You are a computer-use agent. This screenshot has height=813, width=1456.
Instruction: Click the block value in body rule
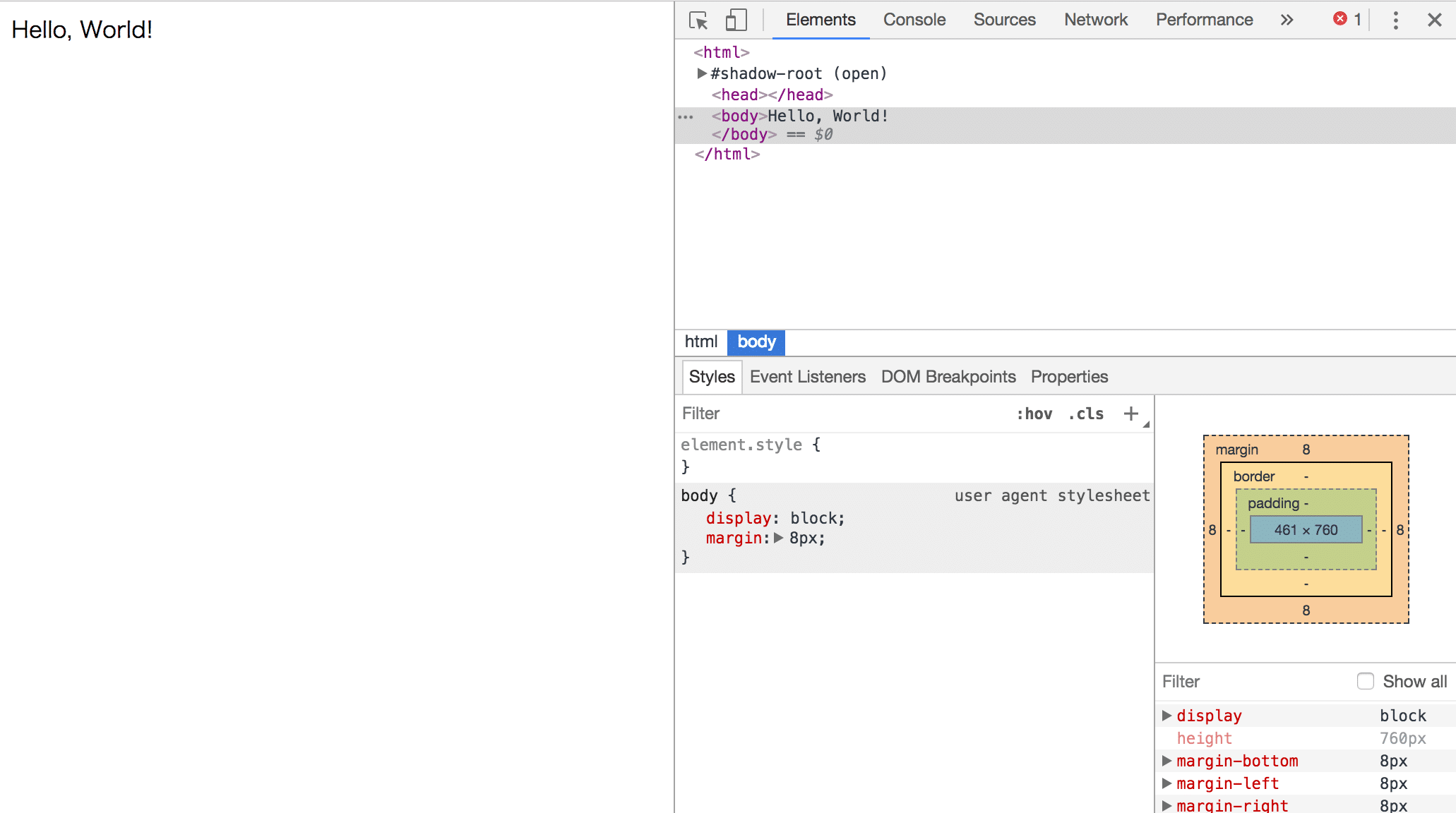point(813,518)
